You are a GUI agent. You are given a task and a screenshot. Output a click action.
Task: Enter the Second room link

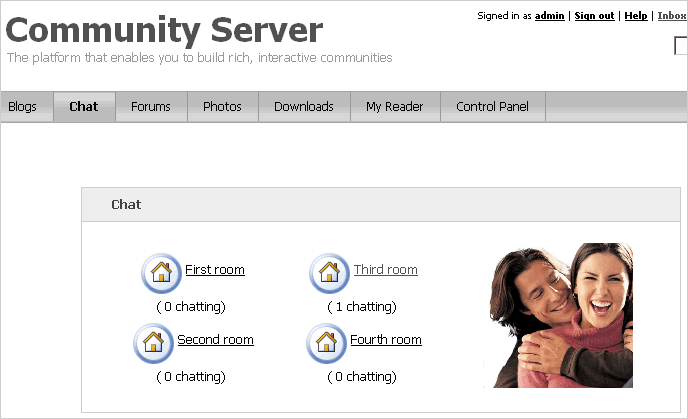point(215,340)
